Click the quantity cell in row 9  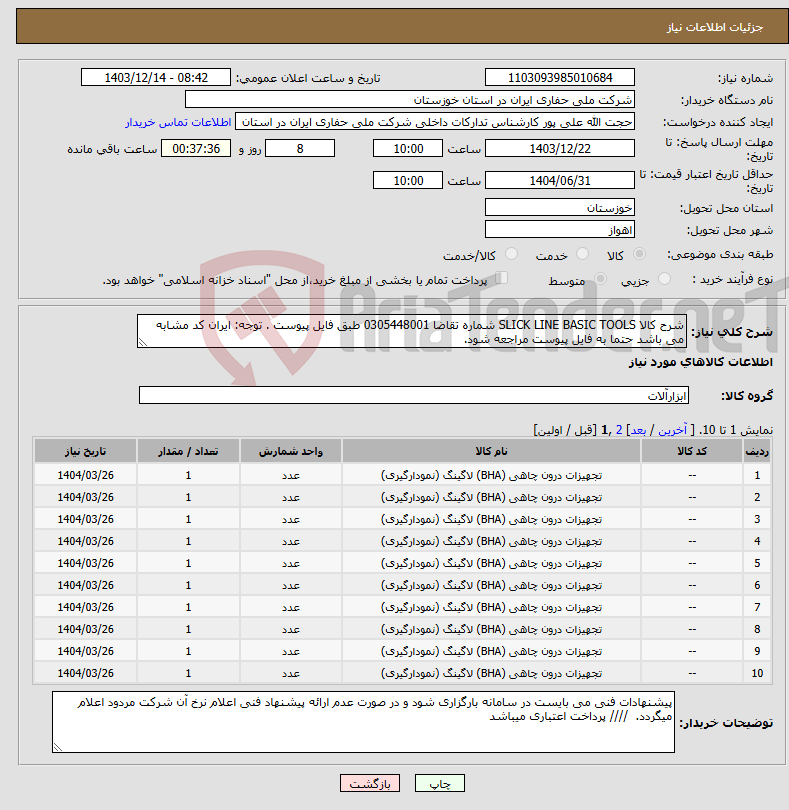coord(188,651)
